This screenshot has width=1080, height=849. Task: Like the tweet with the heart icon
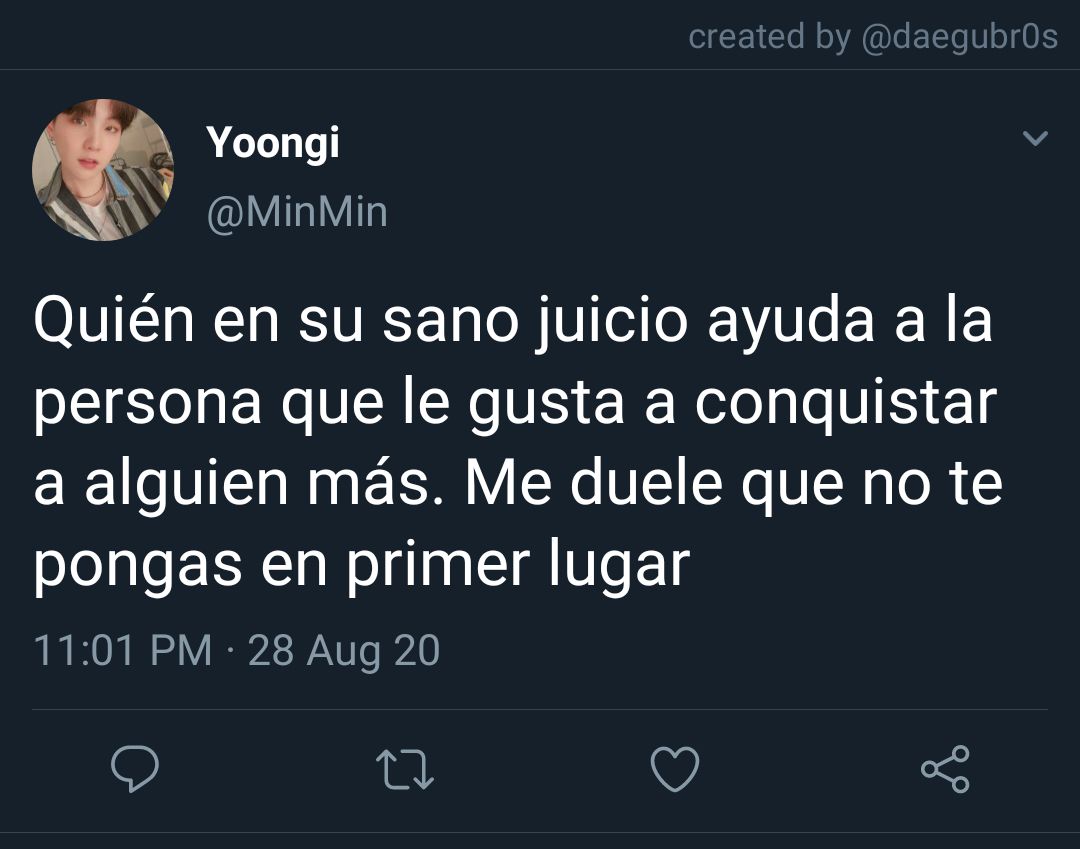pos(675,768)
